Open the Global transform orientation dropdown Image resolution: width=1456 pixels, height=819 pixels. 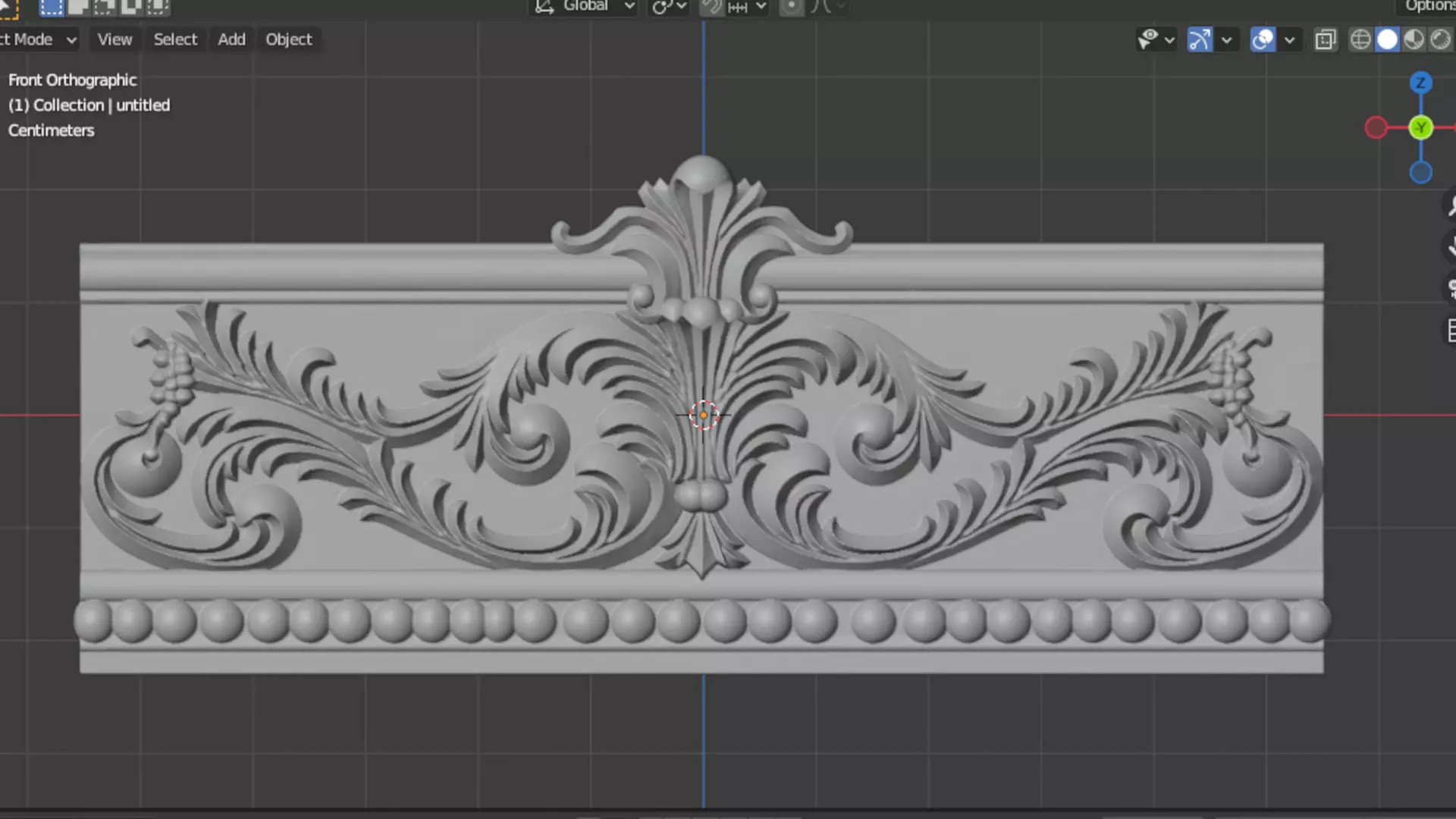tap(584, 7)
